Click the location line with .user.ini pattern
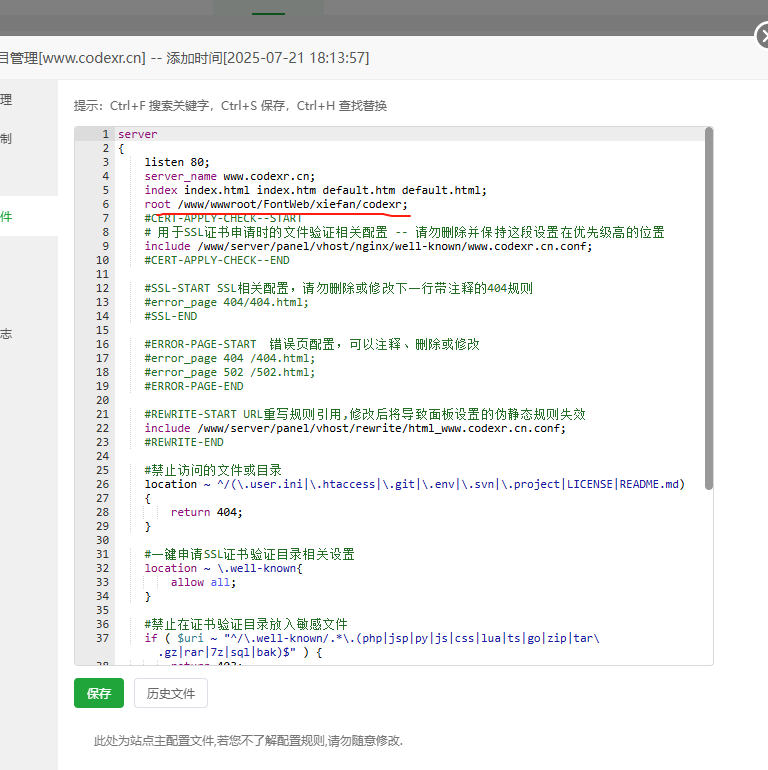768x770 pixels. pos(414,484)
